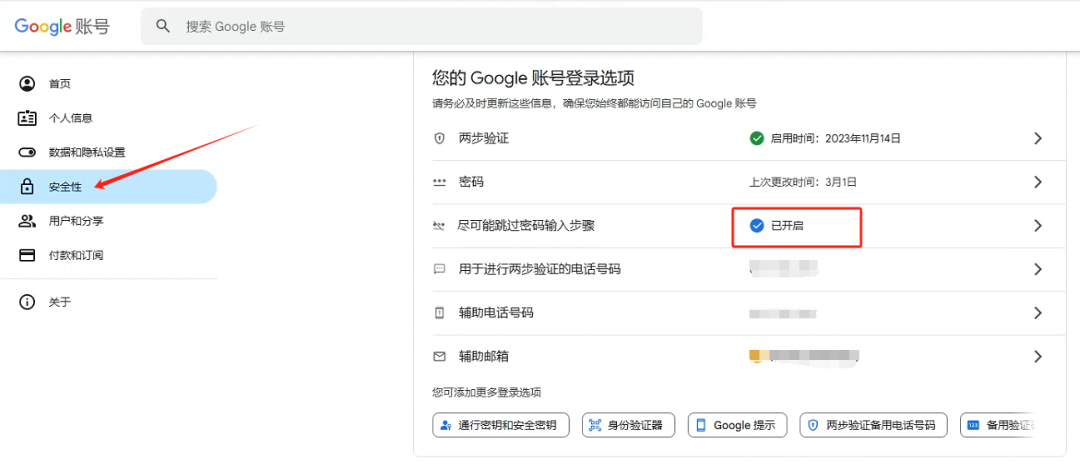
Task: Expand the 密码 row chevron
Action: pos(1038,183)
